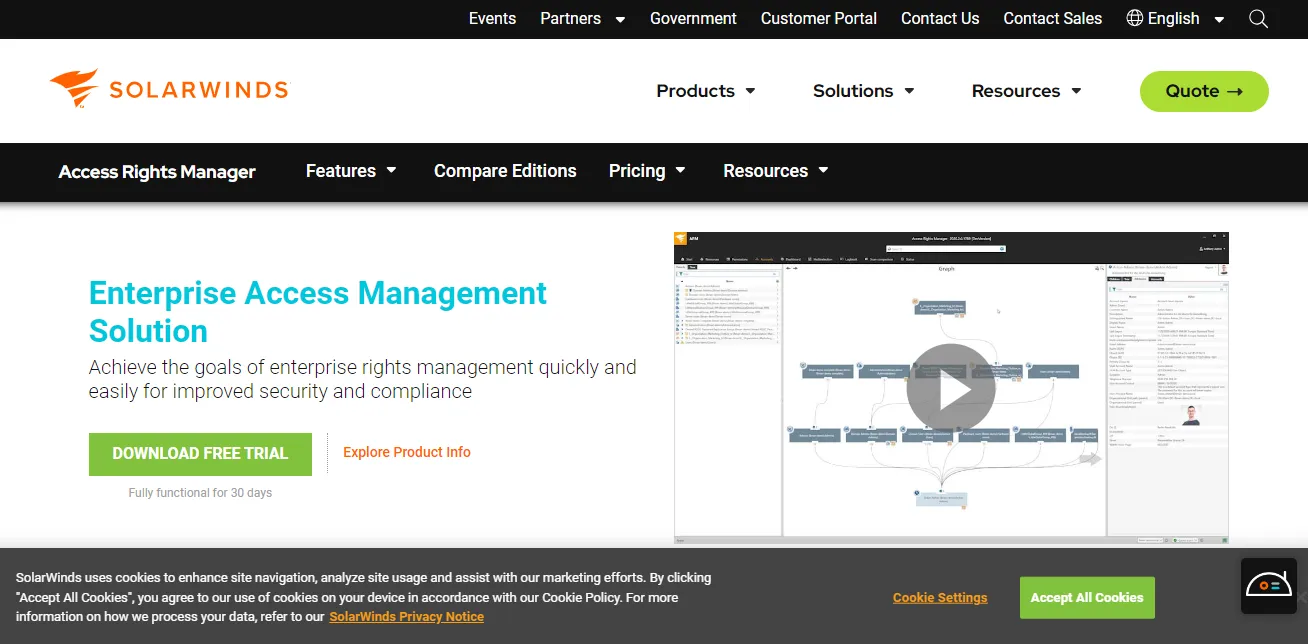Open Cookie Settings
The width and height of the screenshot is (1308, 644).
pyautogui.click(x=940, y=598)
